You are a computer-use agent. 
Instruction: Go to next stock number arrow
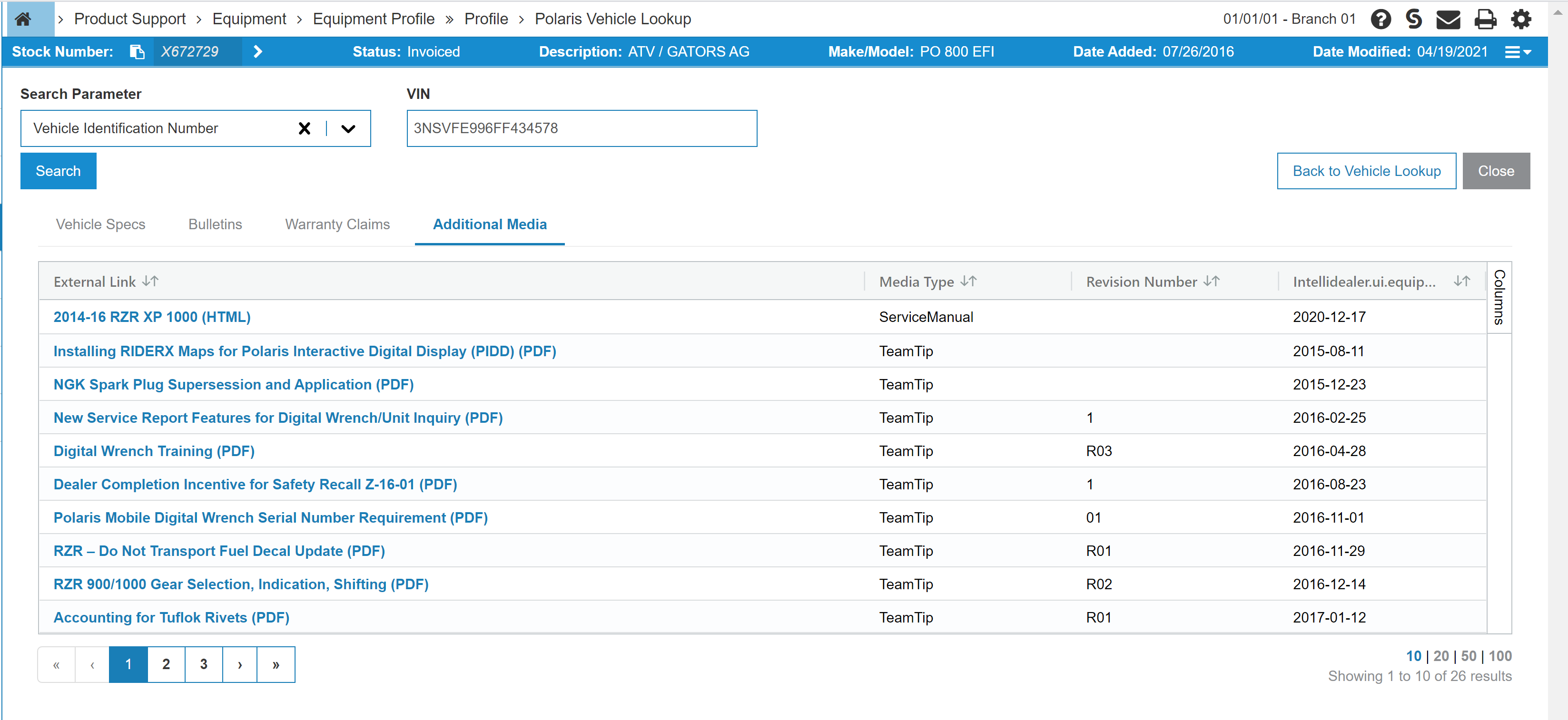[258, 52]
